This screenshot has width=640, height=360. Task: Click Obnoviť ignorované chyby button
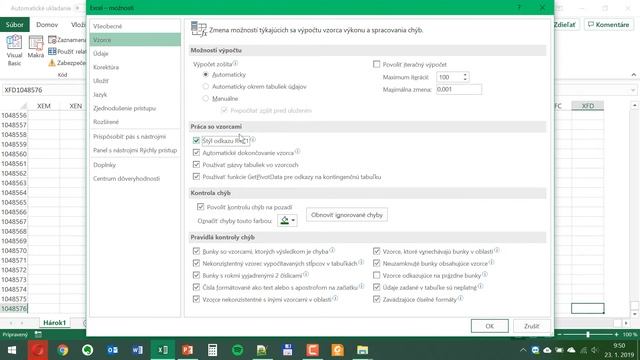point(347,215)
